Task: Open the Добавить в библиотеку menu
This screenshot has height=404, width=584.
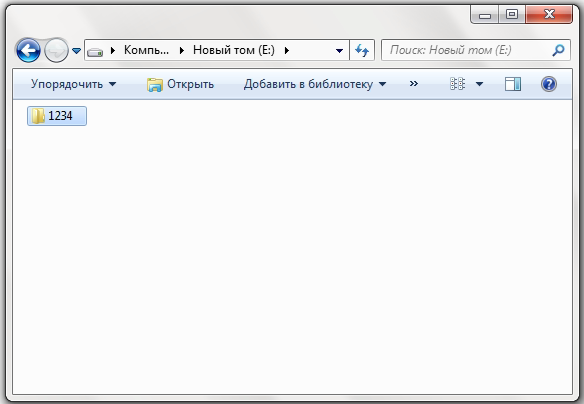Action: (x=315, y=84)
